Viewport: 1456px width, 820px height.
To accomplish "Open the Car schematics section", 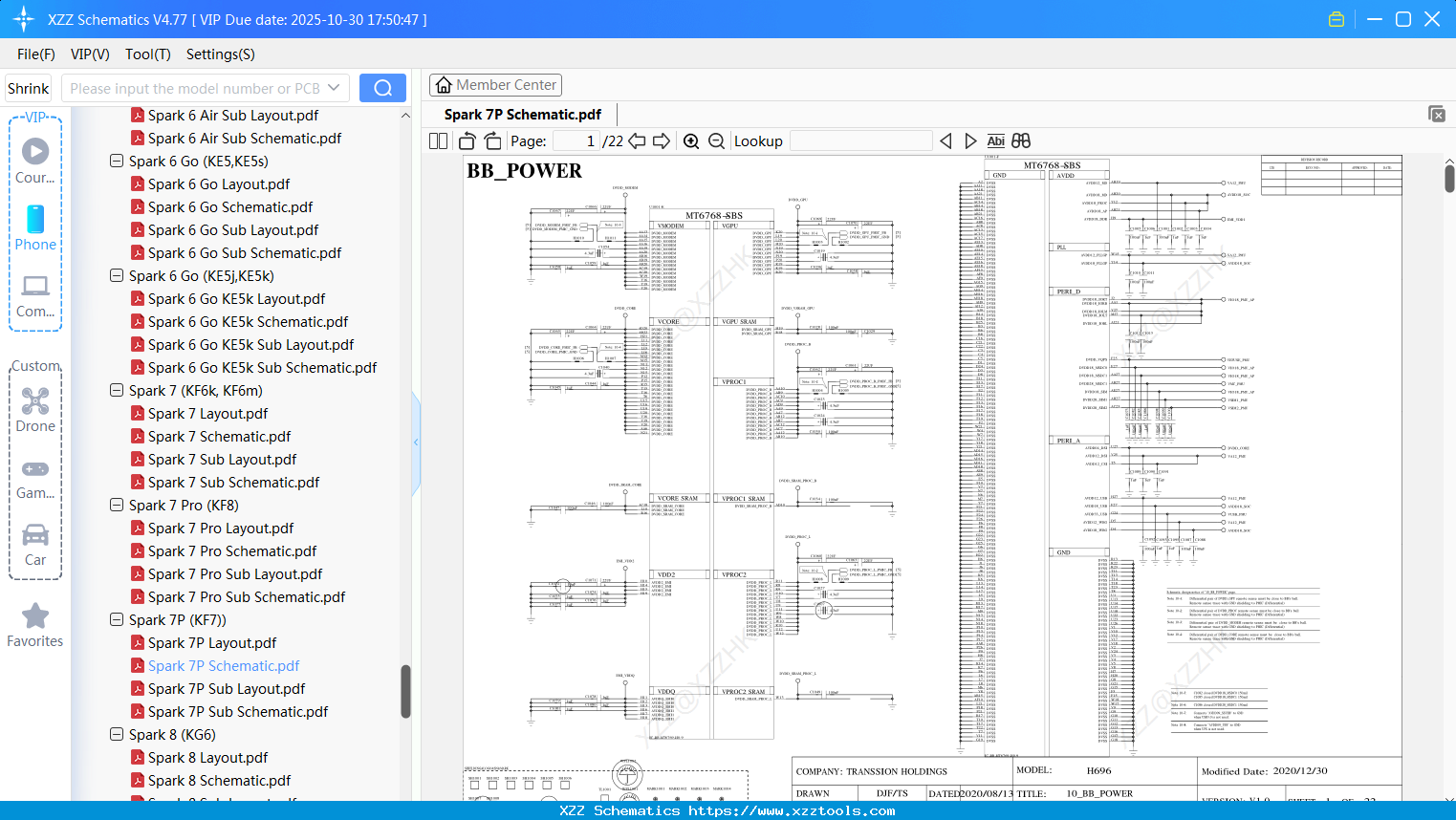I will coord(35,547).
